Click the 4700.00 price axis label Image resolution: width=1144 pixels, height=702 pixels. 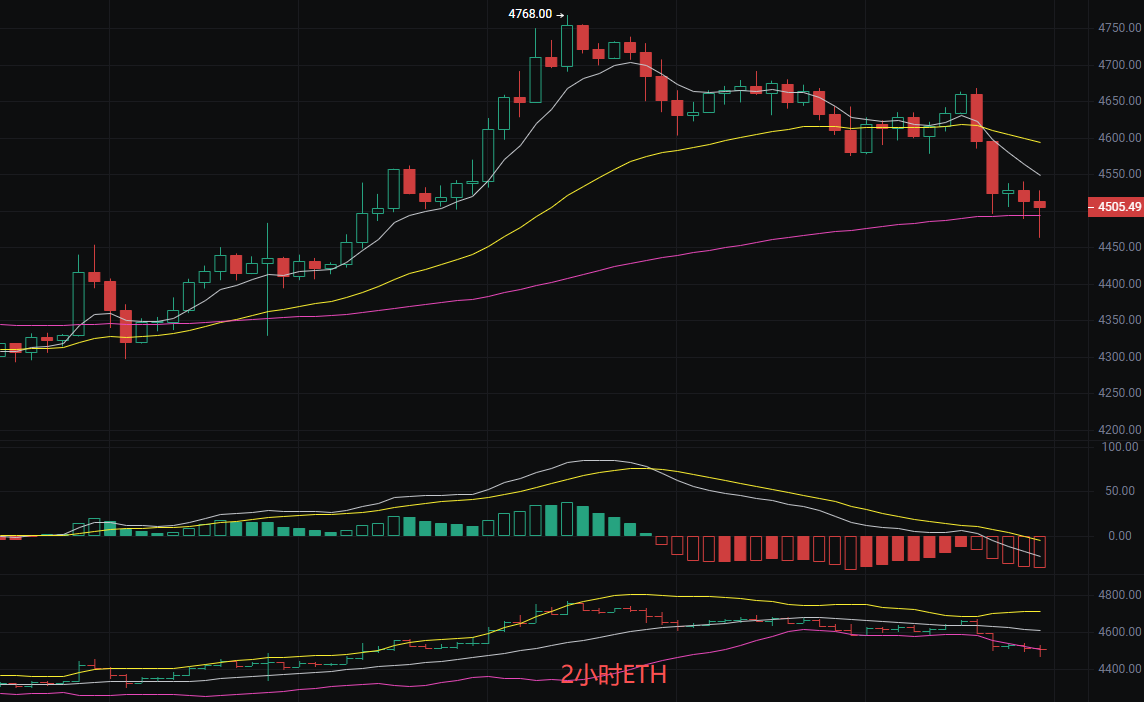tap(1120, 65)
